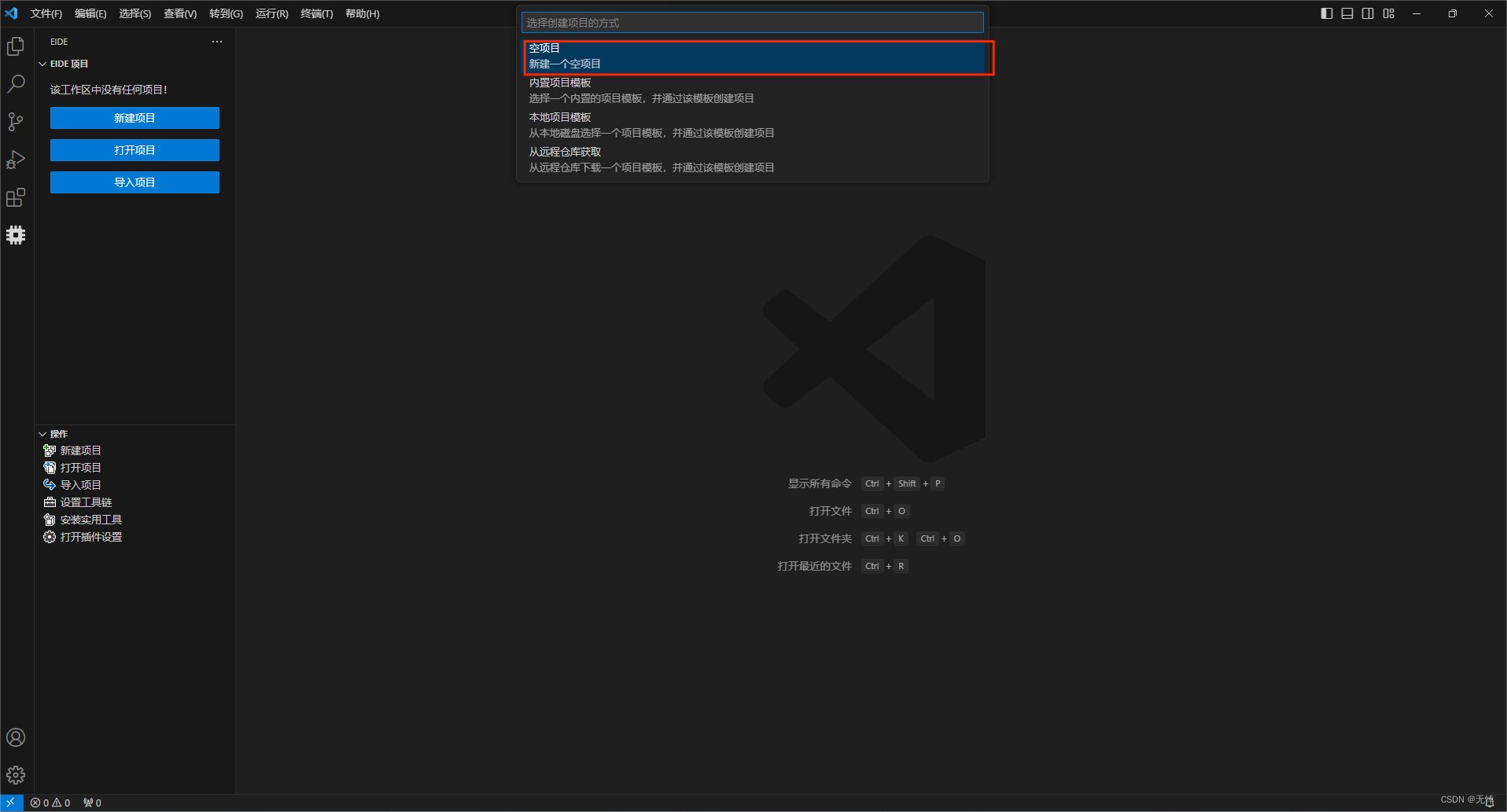The image size is (1507, 812).
Task: Click 安装实用工具 in 操作 list
Action: pos(91,520)
